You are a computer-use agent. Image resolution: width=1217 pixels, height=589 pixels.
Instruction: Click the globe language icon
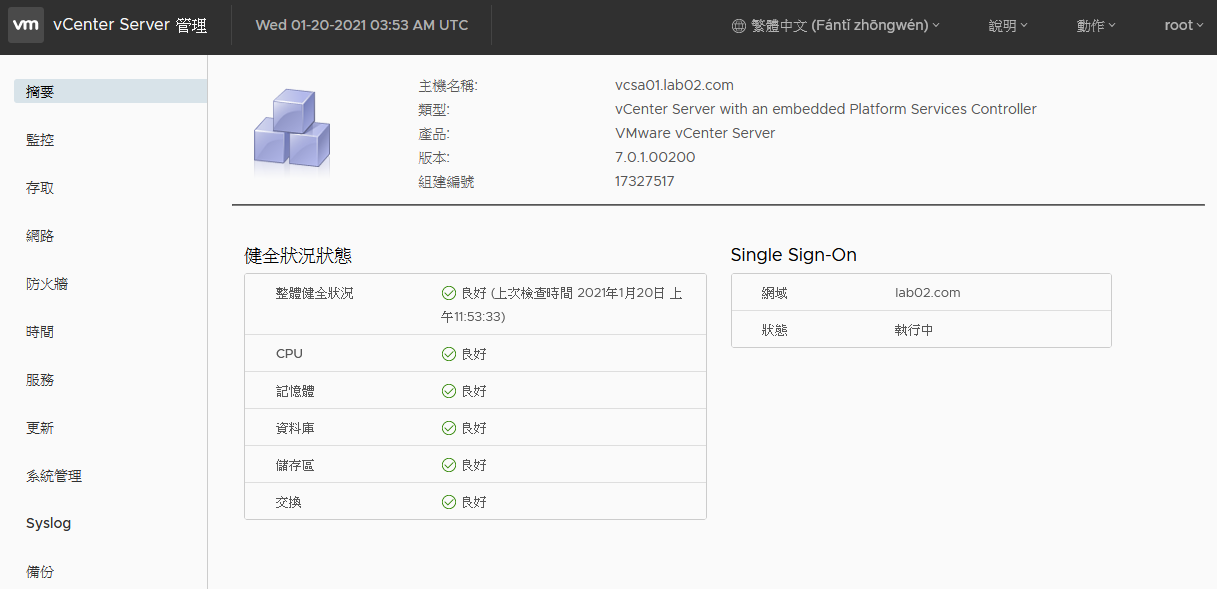(739, 26)
